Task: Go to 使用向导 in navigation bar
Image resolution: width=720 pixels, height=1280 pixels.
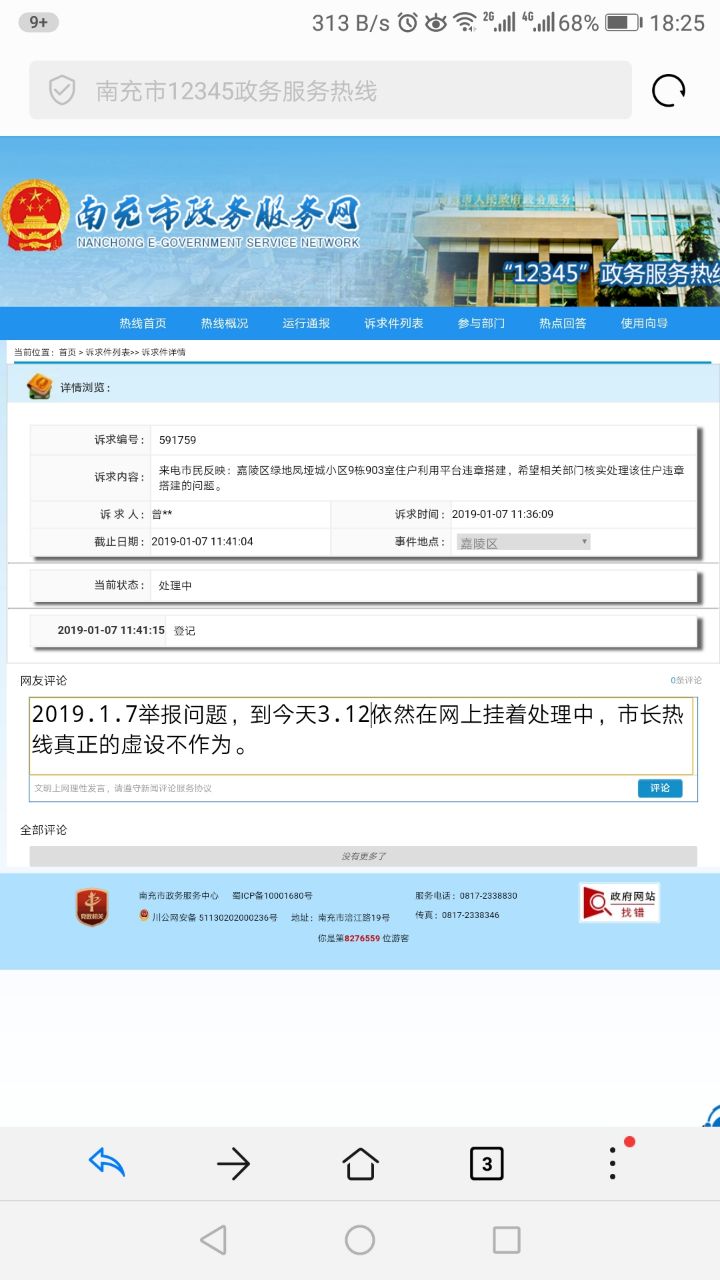Action: [644, 323]
